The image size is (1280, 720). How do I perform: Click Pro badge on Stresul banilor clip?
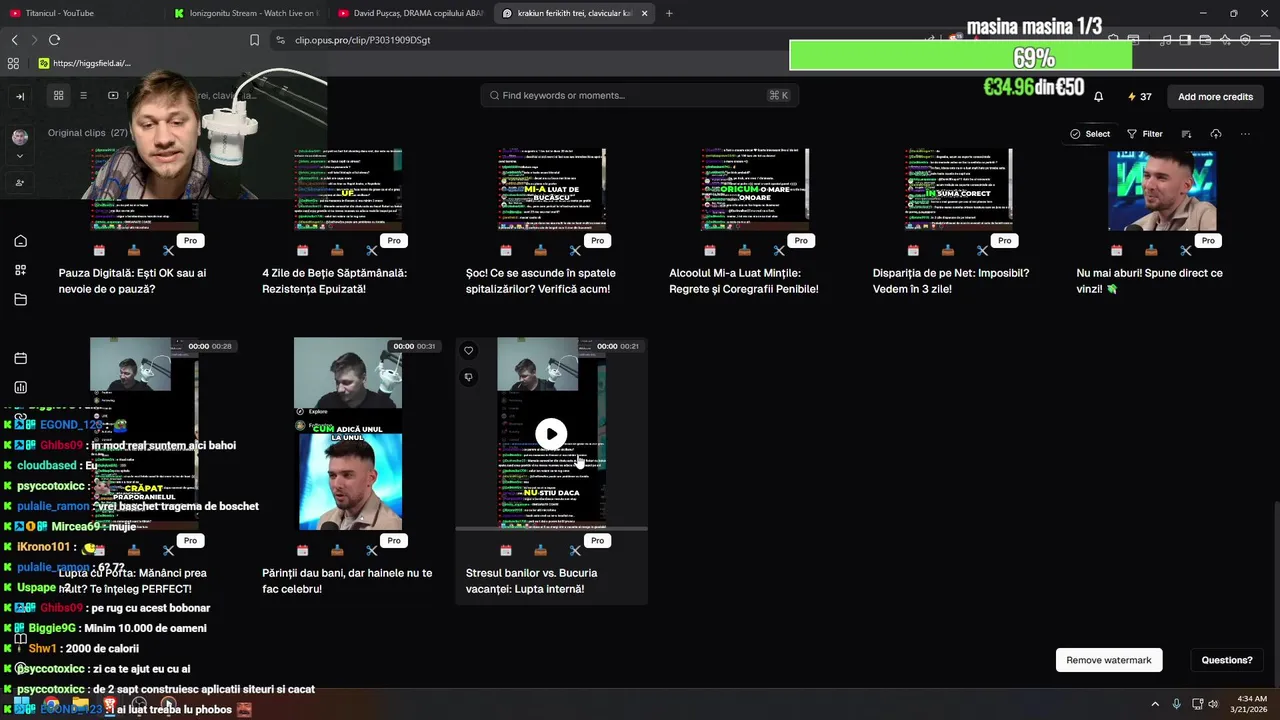(x=597, y=541)
